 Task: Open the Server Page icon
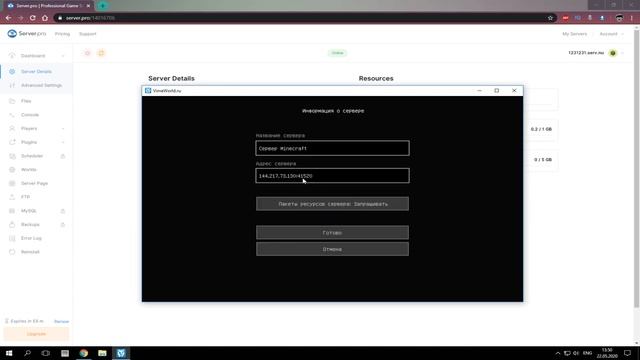(x=12, y=183)
